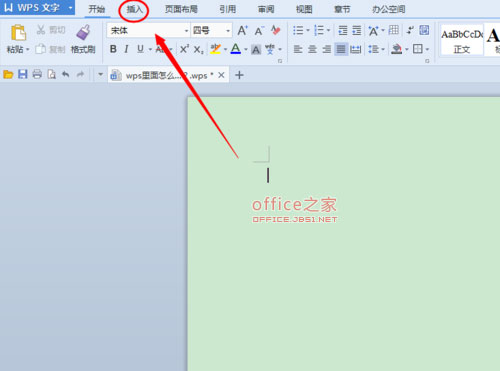Decrease font size with the A- icon
The image size is (500, 371).
pyautogui.click(x=259, y=31)
